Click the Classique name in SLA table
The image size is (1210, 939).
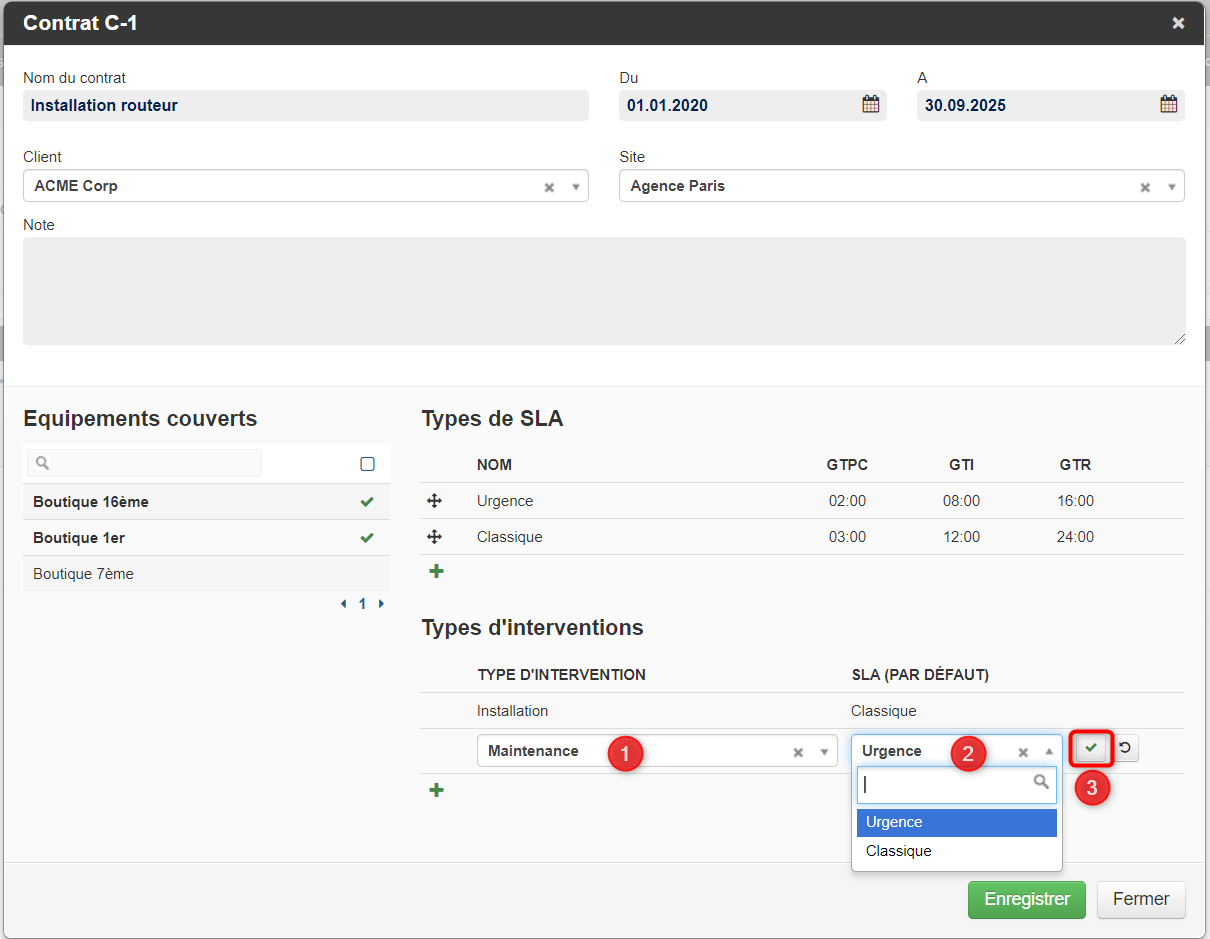[x=510, y=537]
